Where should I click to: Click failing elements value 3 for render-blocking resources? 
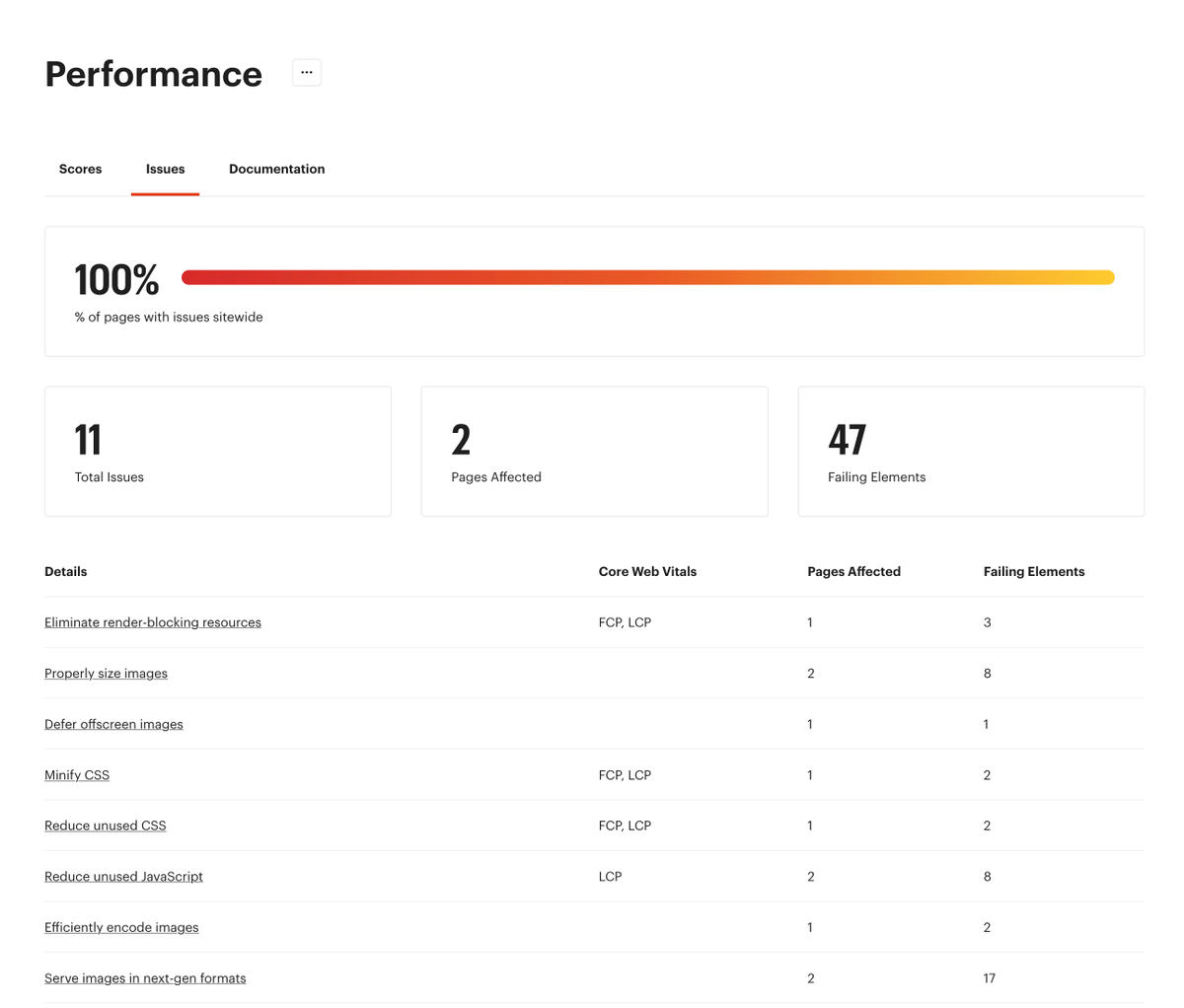coord(988,622)
